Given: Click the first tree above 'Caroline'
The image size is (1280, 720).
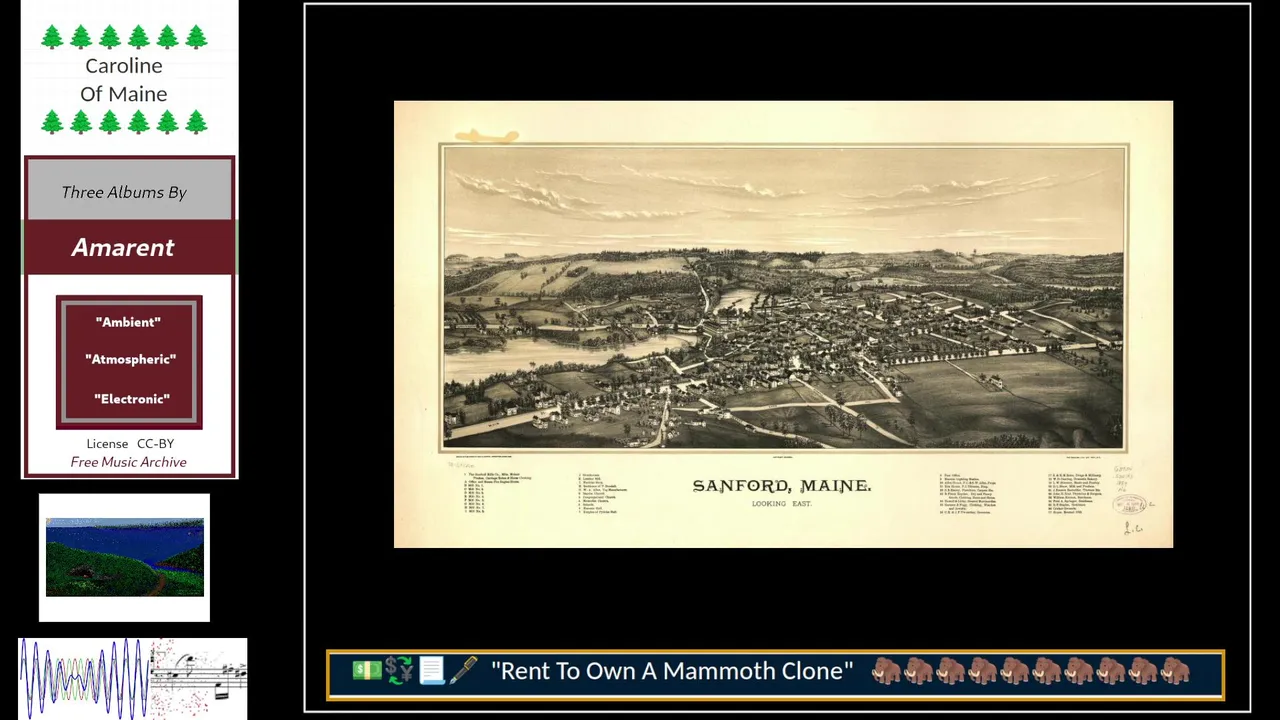Looking at the screenshot, I should click(52, 38).
